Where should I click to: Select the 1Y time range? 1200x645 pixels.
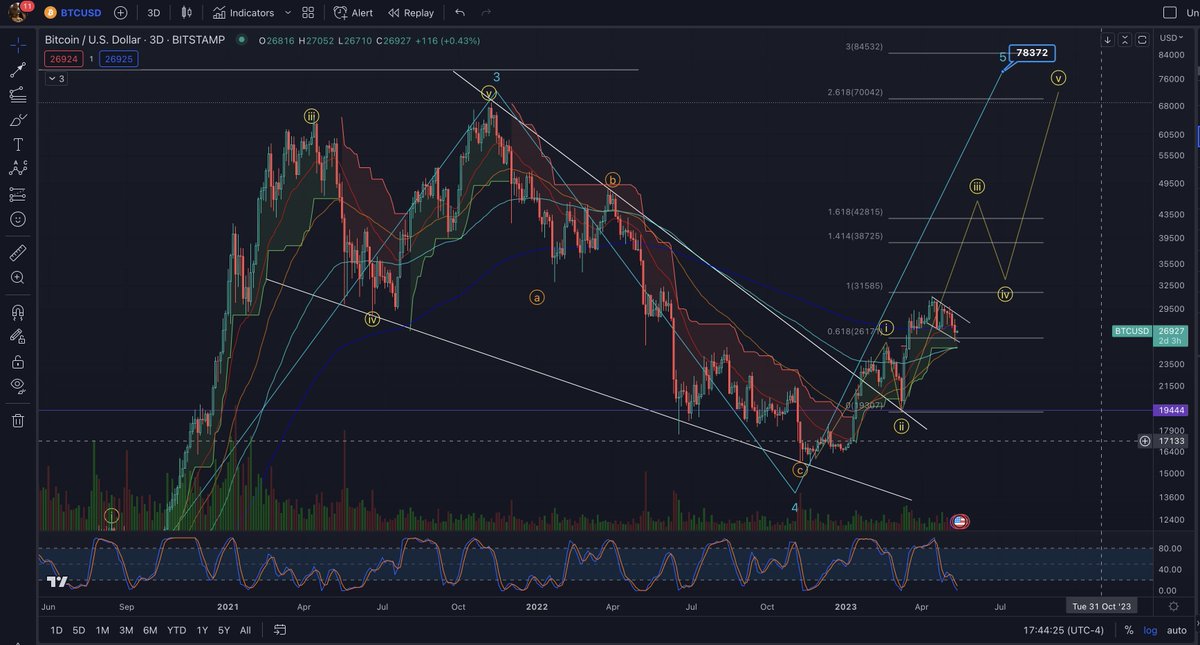click(202, 630)
